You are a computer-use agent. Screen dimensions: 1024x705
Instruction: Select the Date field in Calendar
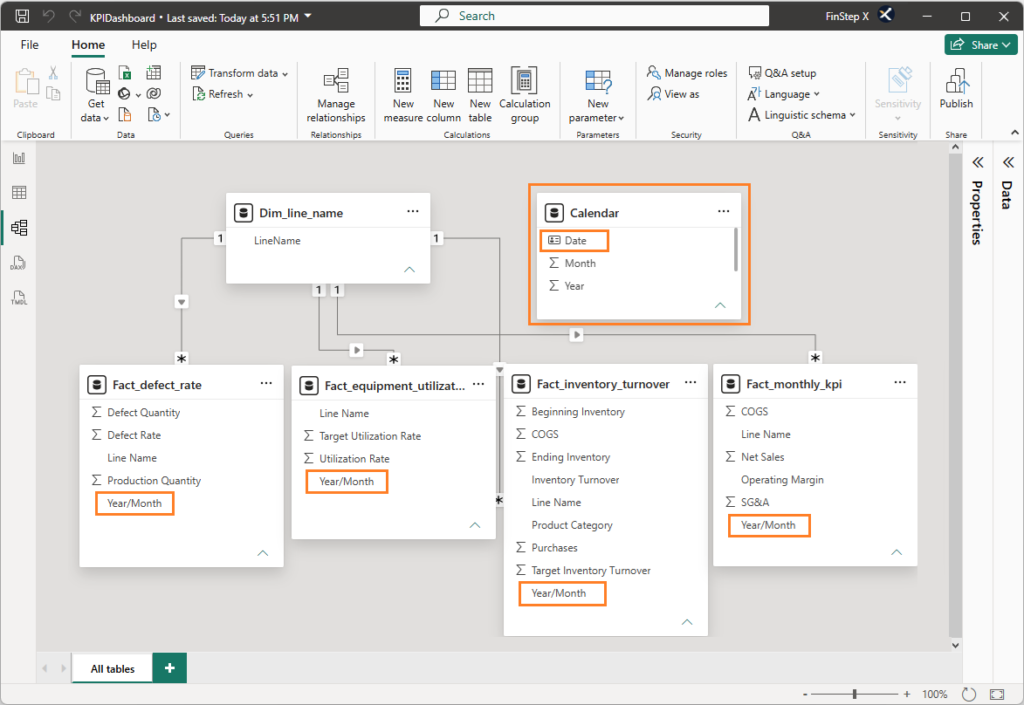point(575,240)
